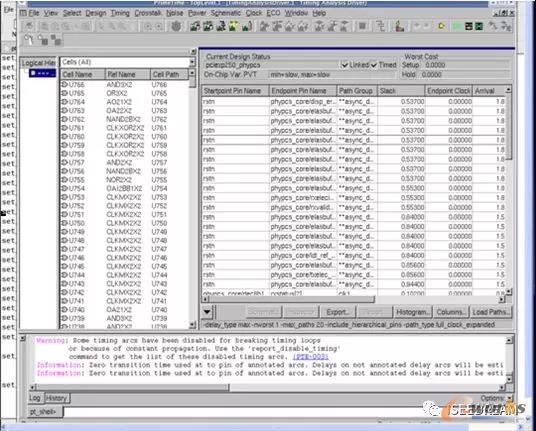Image resolution: width=536 pixels, height=431 pixels.
Task: Open the ECO menu
Action: (x=273, y=13)
